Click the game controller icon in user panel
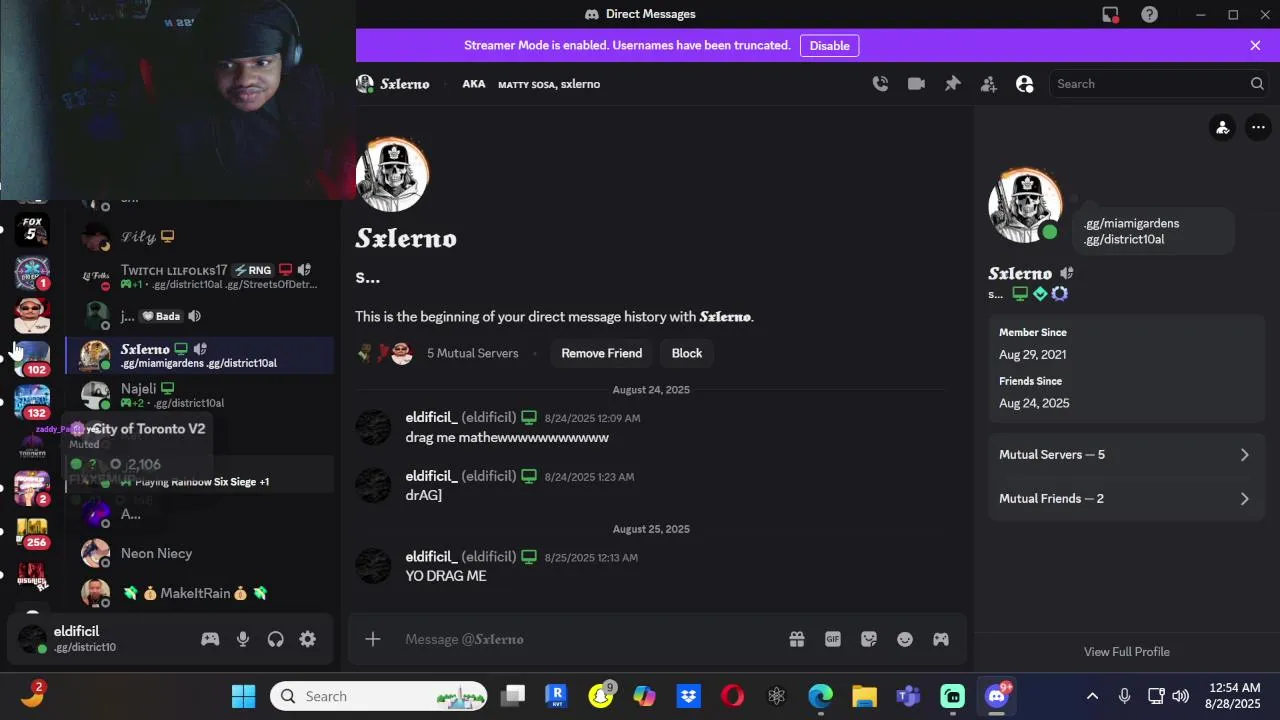 pos(210,639)
